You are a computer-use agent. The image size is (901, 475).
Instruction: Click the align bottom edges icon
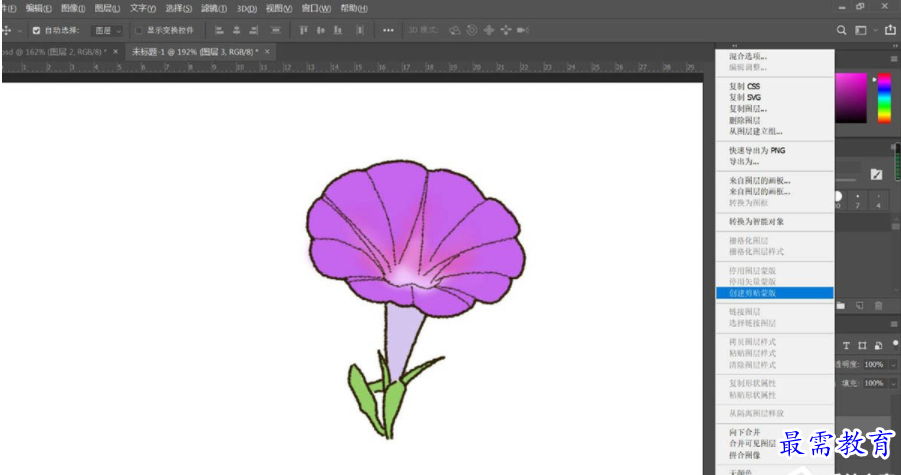[338, 30]
